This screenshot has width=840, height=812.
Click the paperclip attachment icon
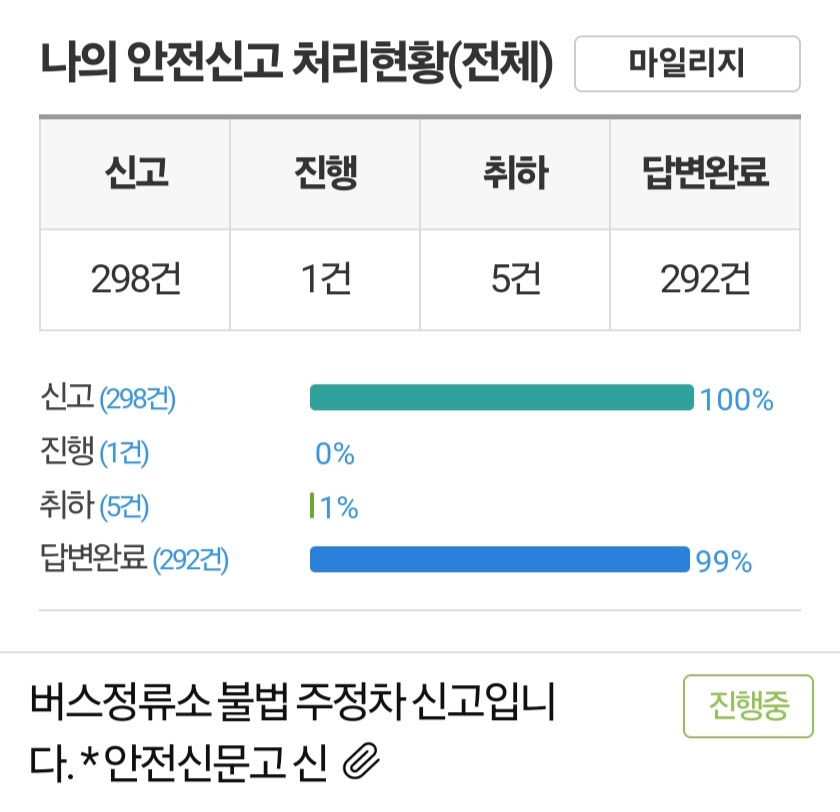point(361,761)
